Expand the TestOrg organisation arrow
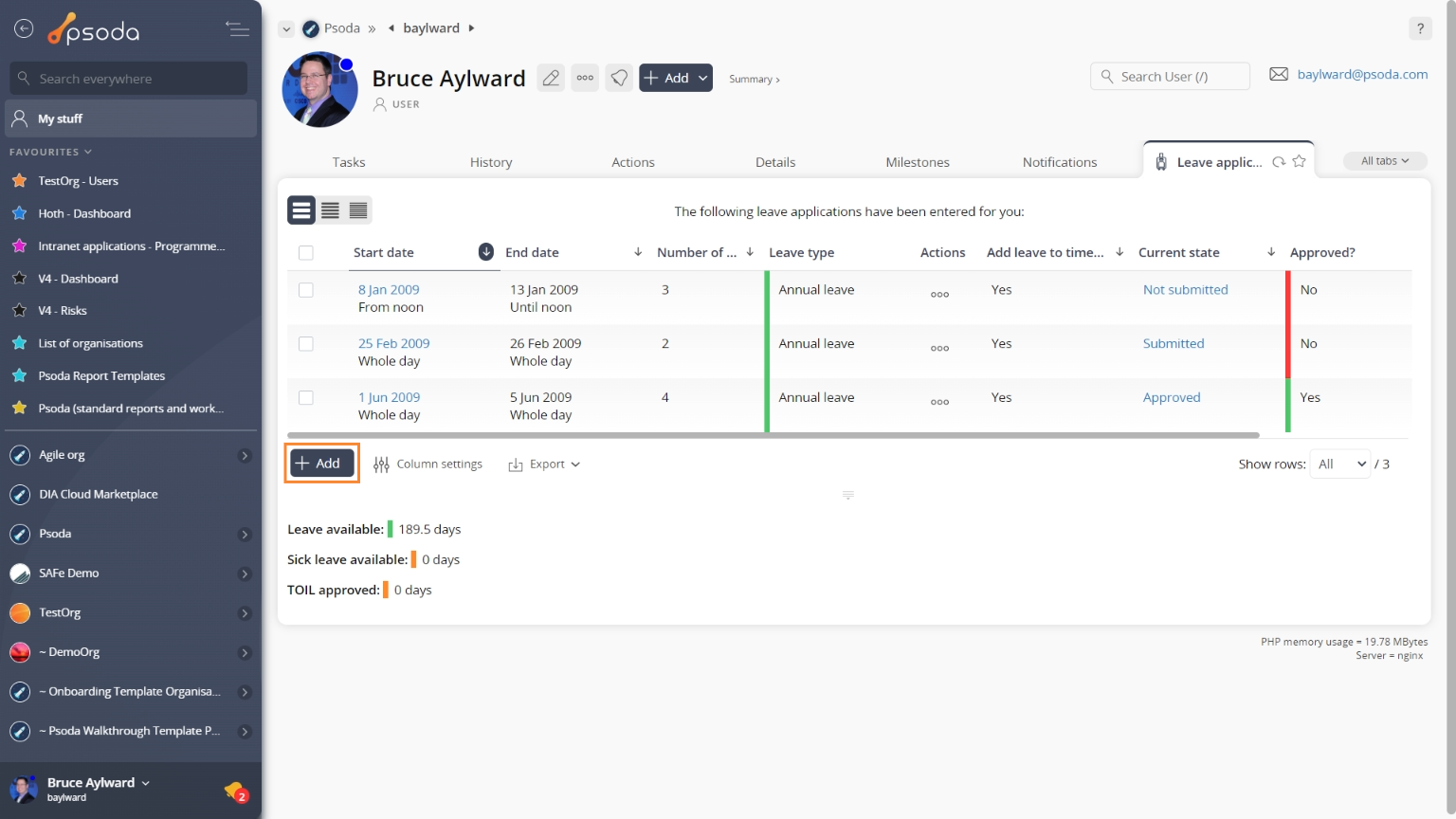The height and width of the screenshot is (819, 1456). (x=245, y=613)
